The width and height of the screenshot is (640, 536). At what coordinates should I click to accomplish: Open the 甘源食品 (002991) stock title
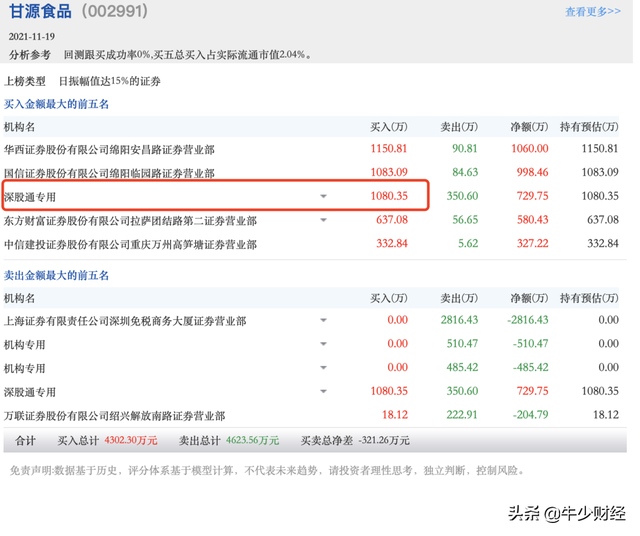click(x=78, y=11)
